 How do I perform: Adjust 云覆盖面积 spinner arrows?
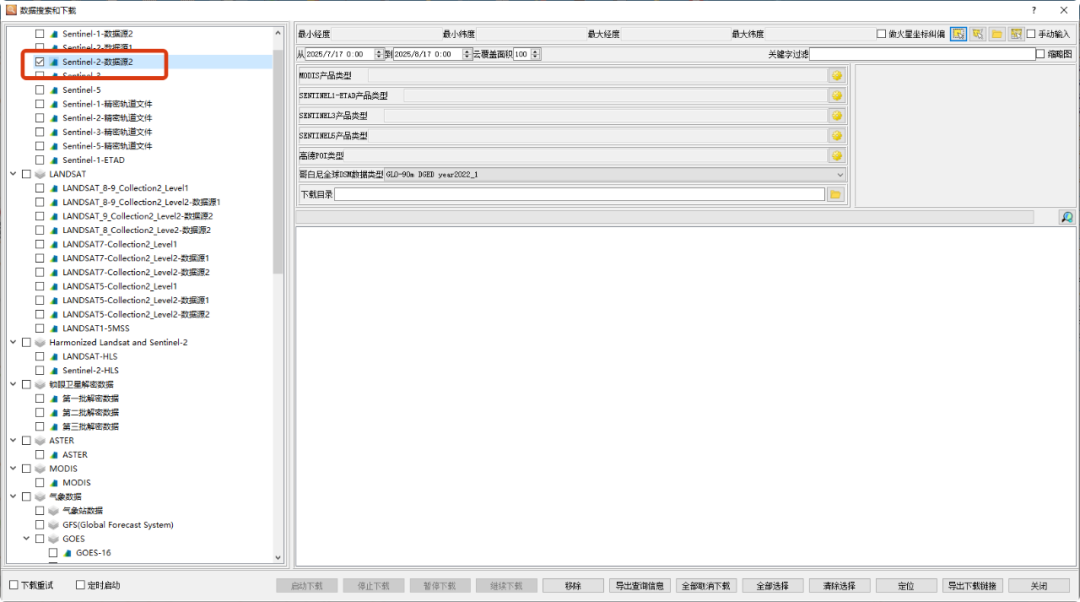(535, 54)
